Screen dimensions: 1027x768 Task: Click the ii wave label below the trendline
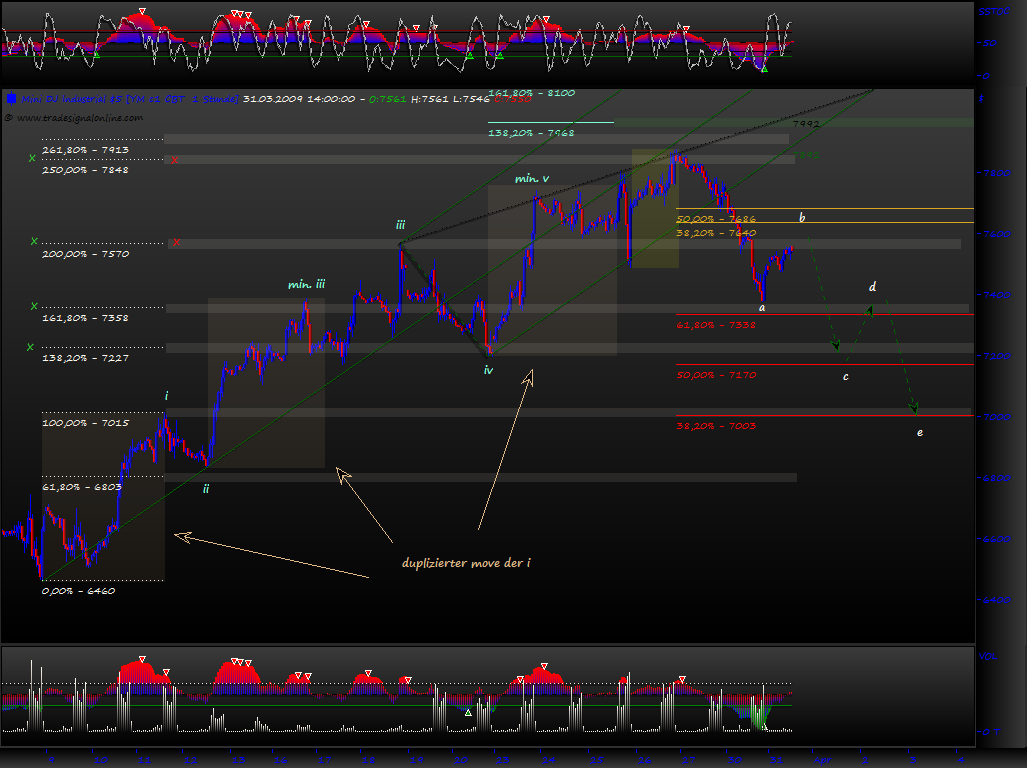[x=206, y=489]
